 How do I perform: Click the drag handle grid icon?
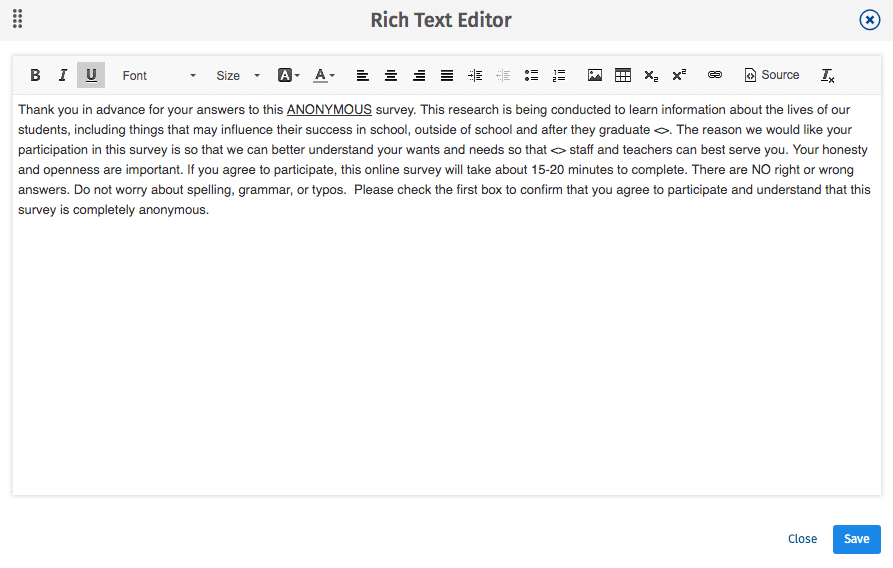18,19
